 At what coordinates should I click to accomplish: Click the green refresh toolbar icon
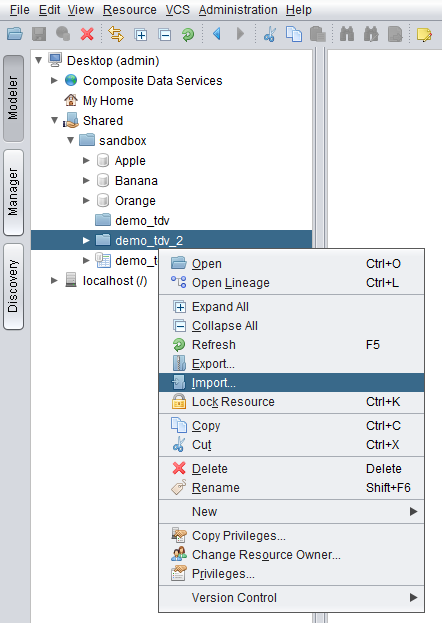[x=188, y=34]
